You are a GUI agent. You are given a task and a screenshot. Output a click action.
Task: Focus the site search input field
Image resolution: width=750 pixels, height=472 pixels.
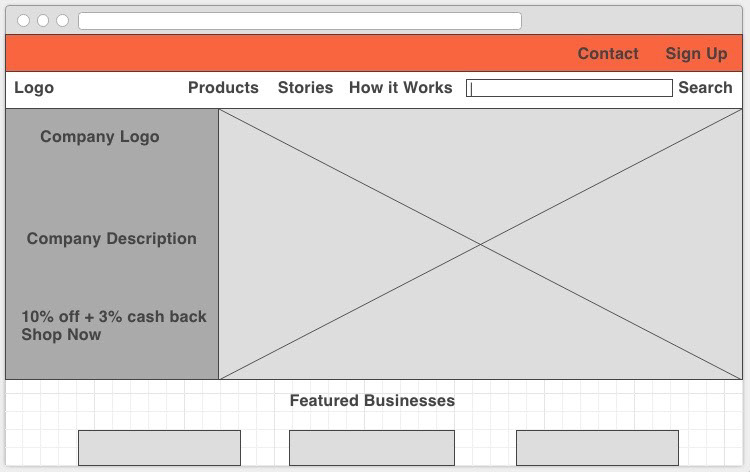pos(569,88)
